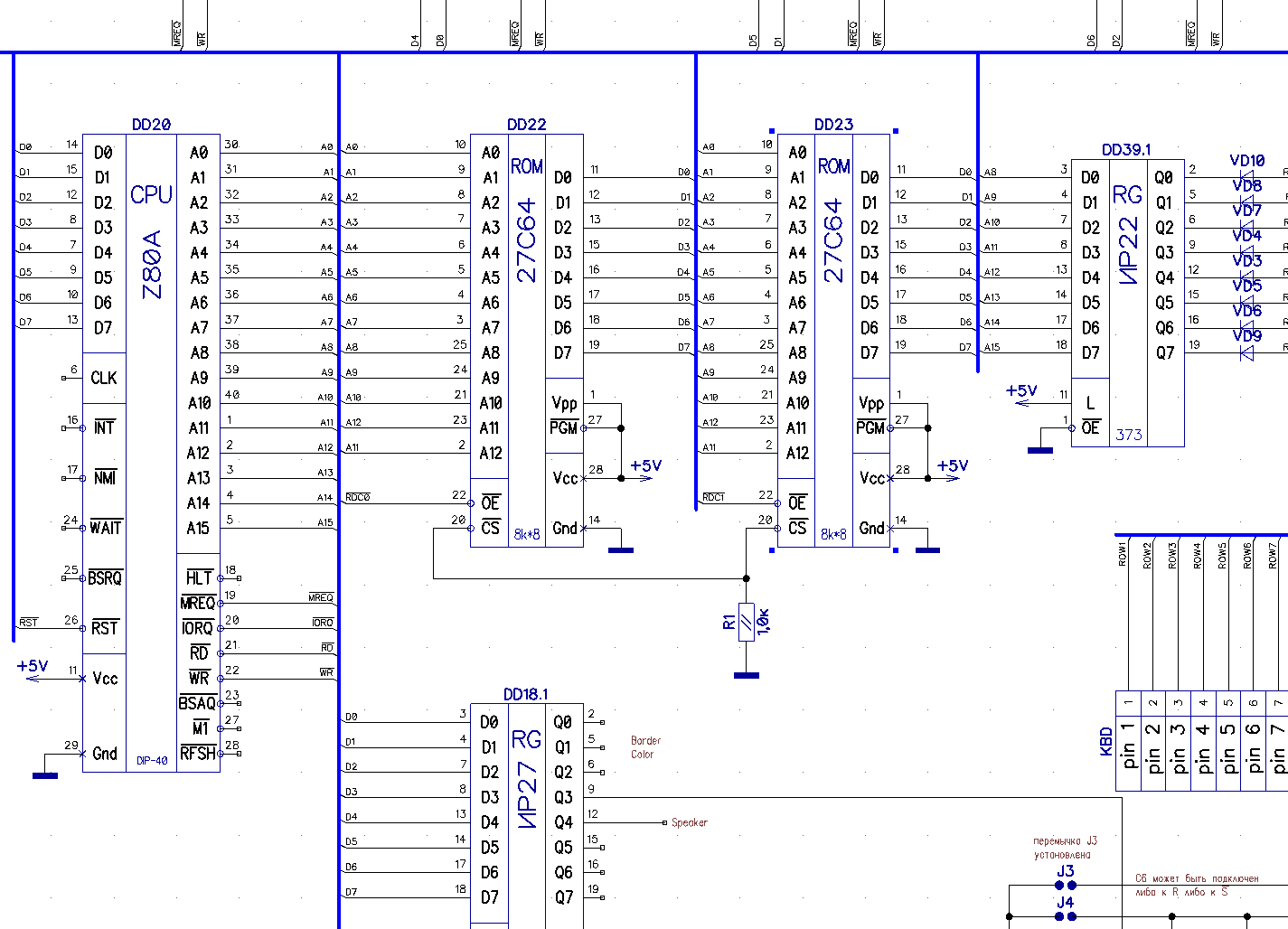Select the WAIT pin of the Z80A

click(x=106, y=528)
